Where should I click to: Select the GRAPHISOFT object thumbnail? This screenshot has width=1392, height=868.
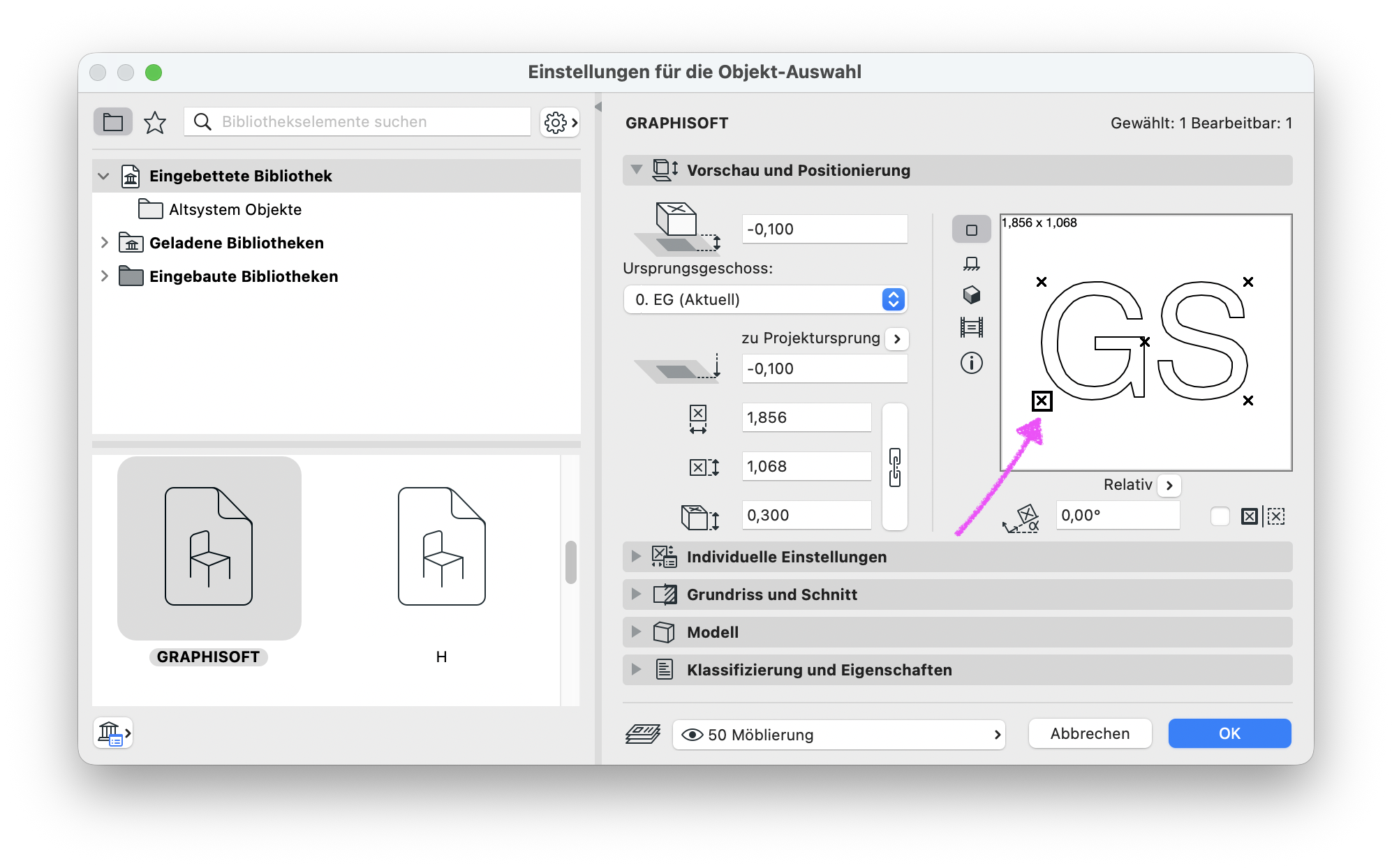click(x=209, y=548)
